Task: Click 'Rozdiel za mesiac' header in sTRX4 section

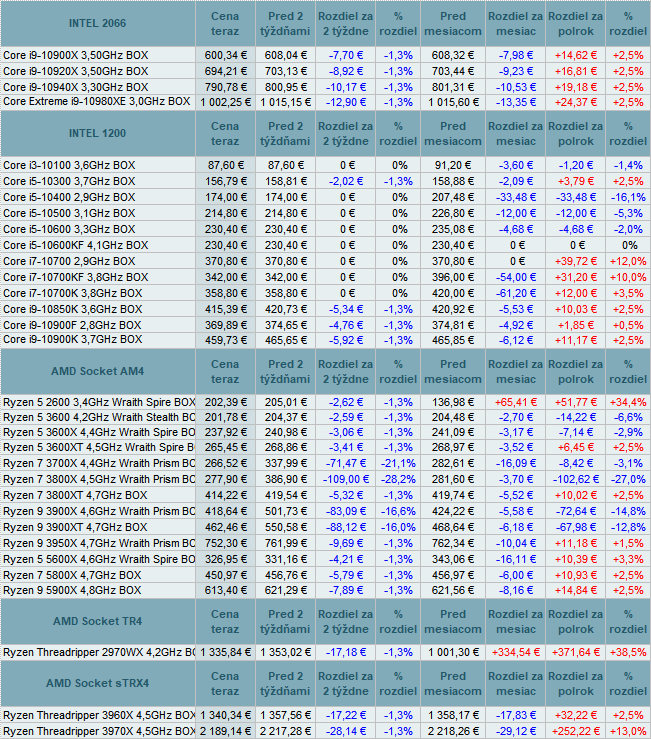Action: click(x=516, y=684)
